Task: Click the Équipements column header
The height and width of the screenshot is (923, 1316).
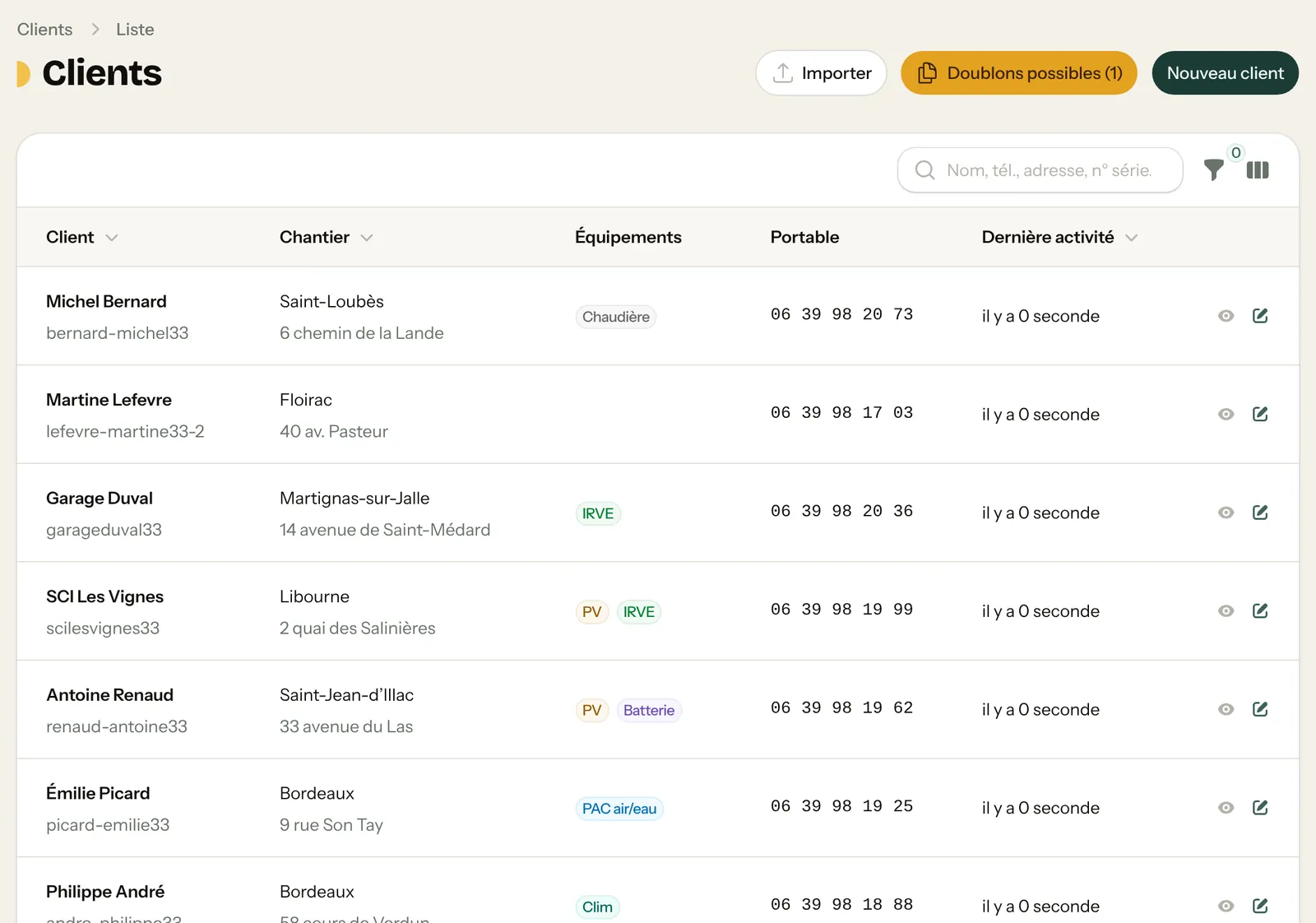Action: (628, 237)
